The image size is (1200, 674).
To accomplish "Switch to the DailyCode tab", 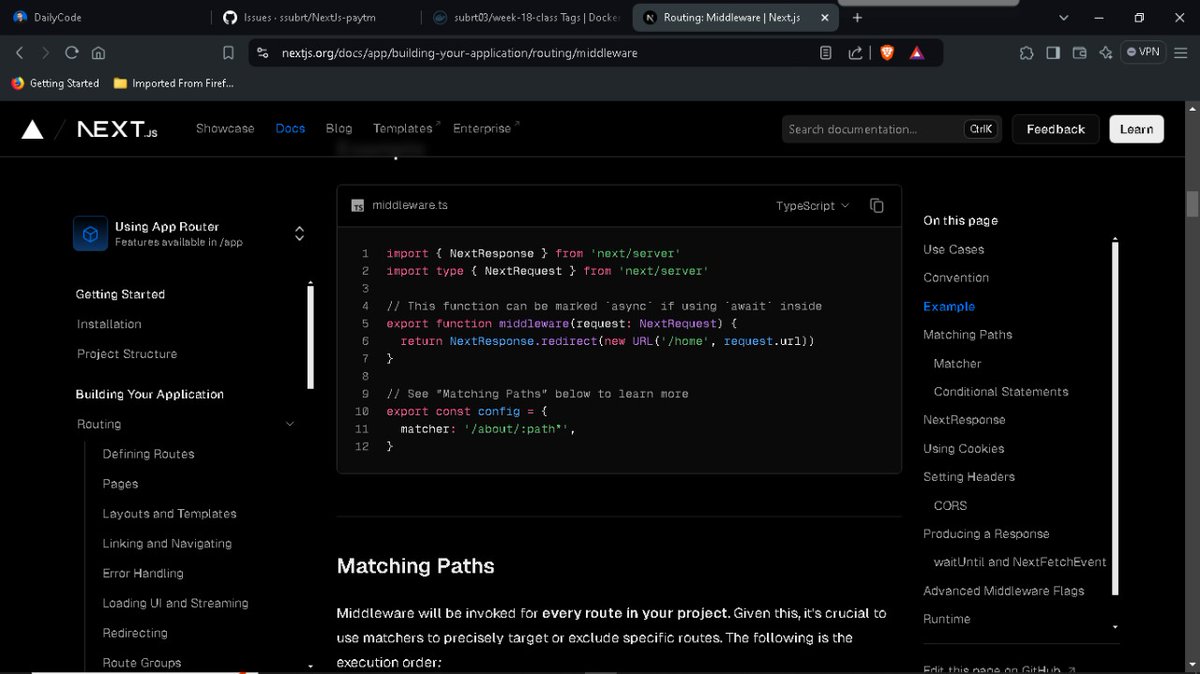I will click(x=104, y=17).
